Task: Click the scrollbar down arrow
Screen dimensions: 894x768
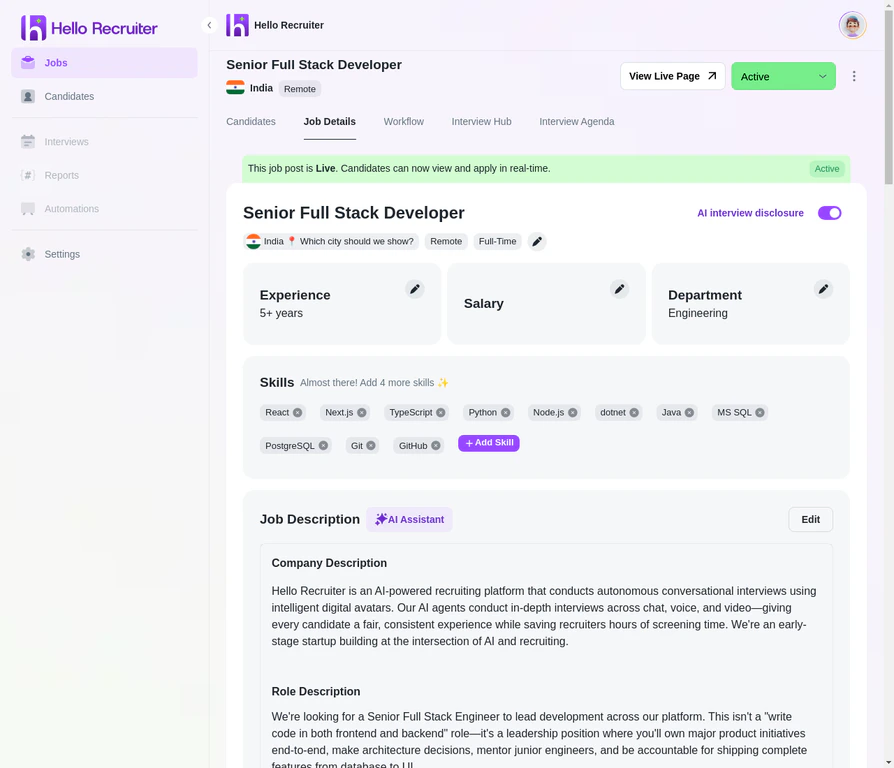Action: pos(889,763)
